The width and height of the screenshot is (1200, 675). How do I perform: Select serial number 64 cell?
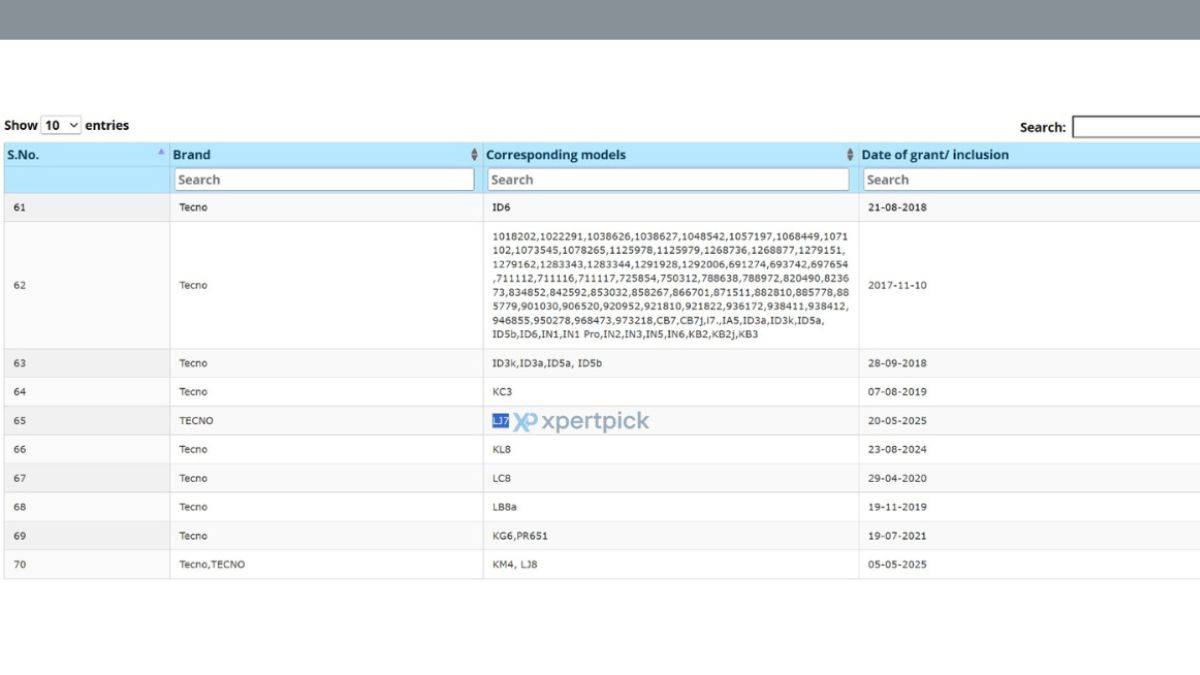tap(20, 392)
